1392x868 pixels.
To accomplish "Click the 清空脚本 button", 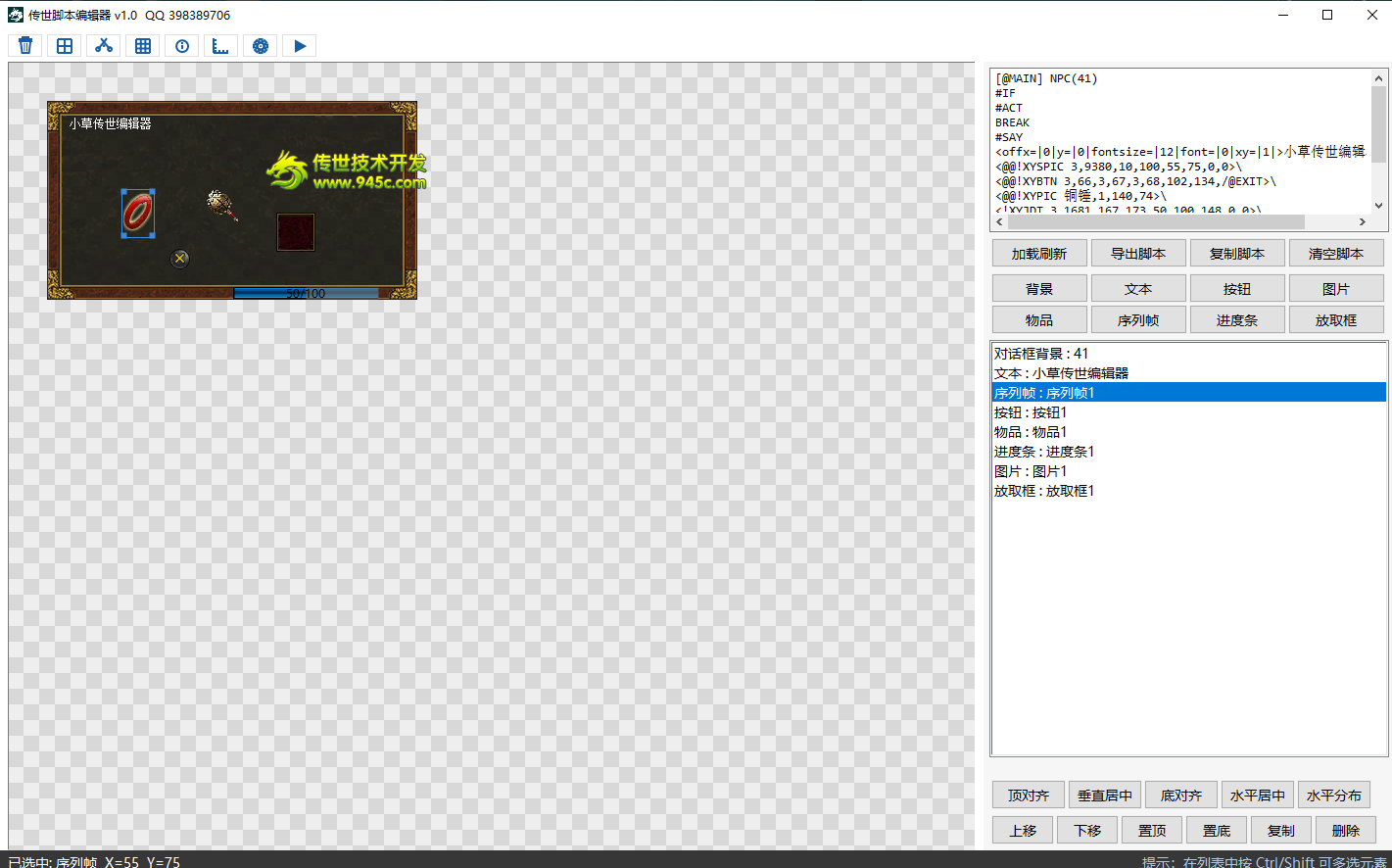I will tap(1336, 254).
